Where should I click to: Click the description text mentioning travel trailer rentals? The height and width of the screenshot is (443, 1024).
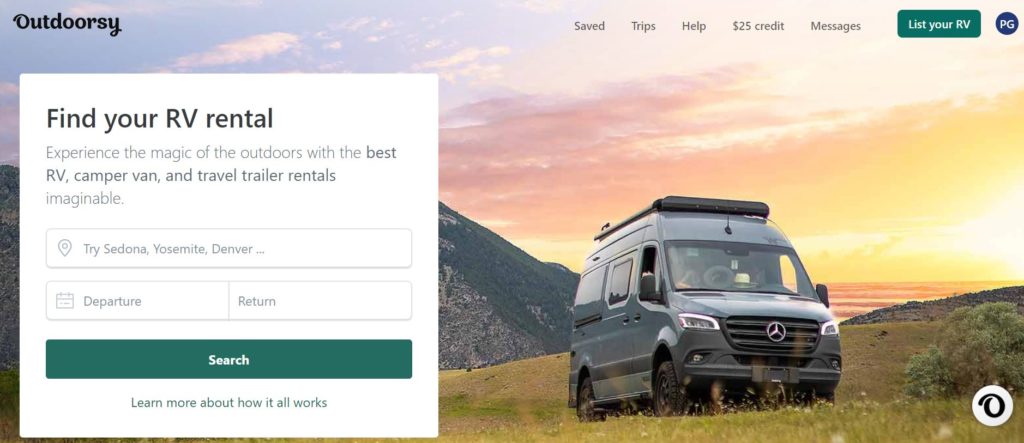[221, 176]
